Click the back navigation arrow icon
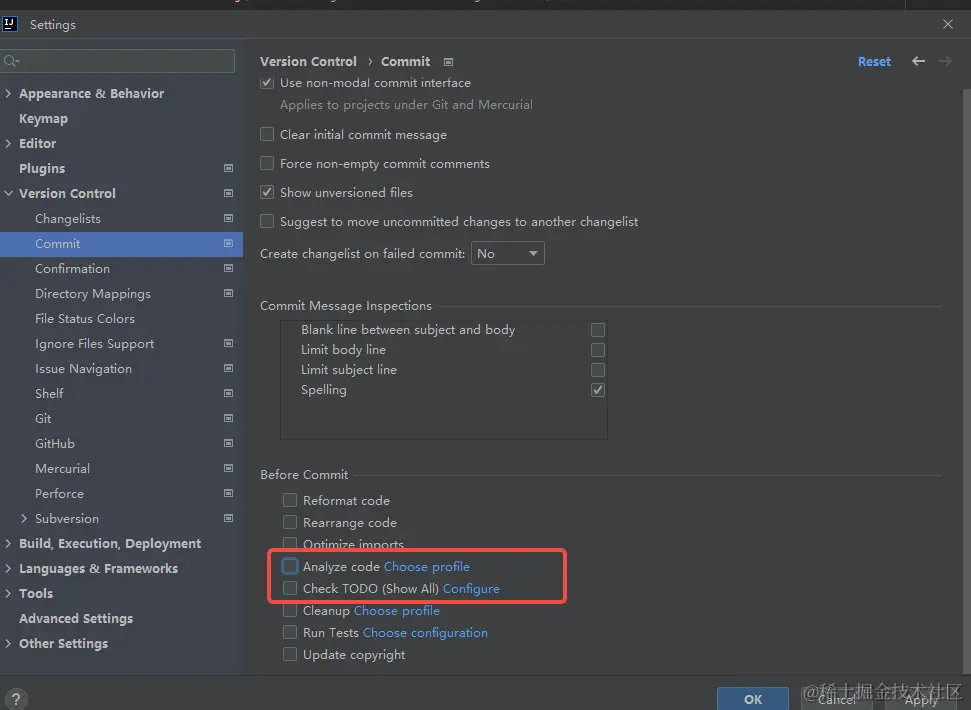The width and height of the screenshot is (971, 710). [x=918, y=61]
